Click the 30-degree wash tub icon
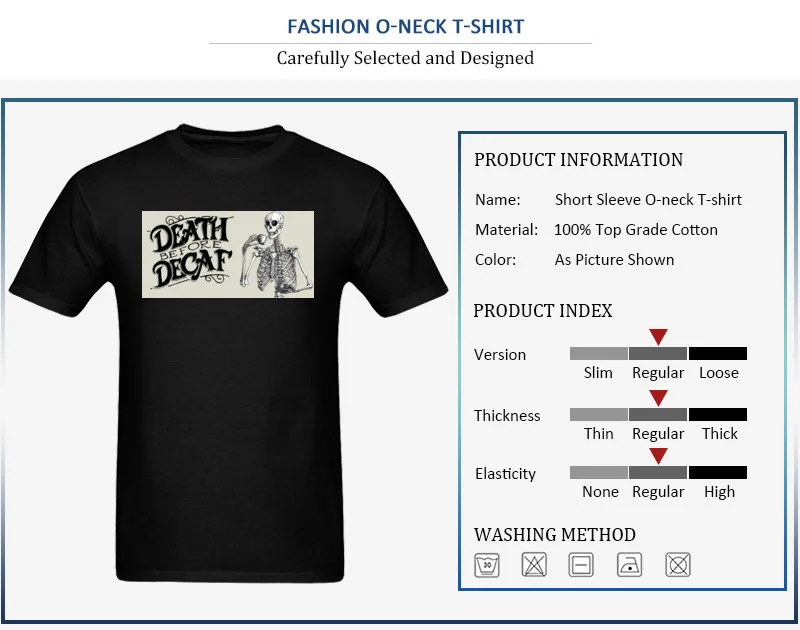This screenshot has width=800, height=630. click(487, 565)
